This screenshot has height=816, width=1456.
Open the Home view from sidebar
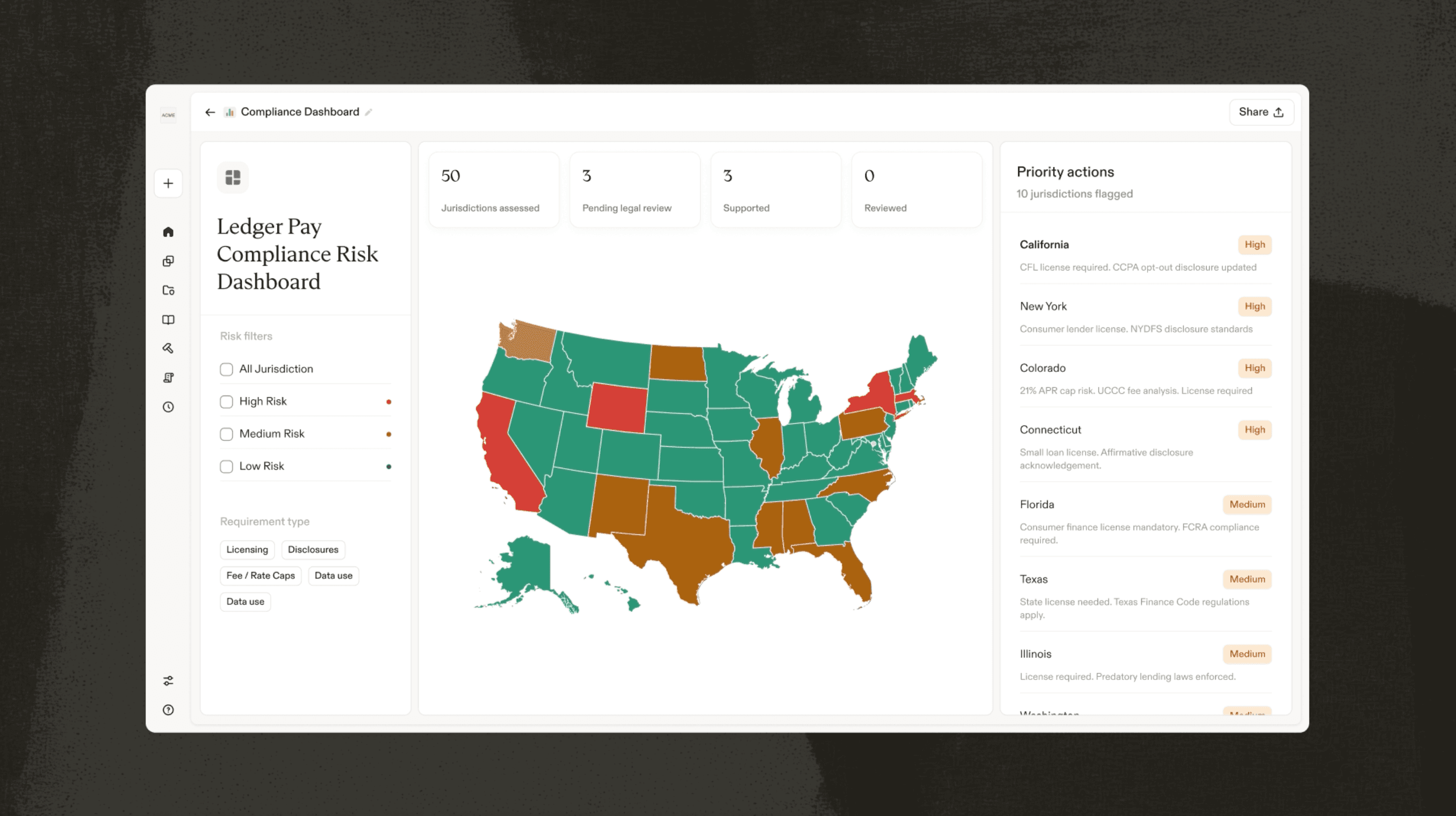[168, 232]
